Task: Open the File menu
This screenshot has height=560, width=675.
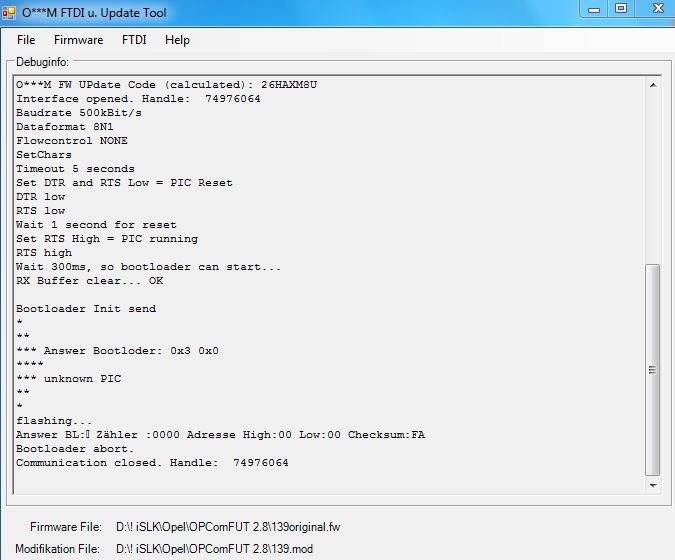Action: coord(26,40)
